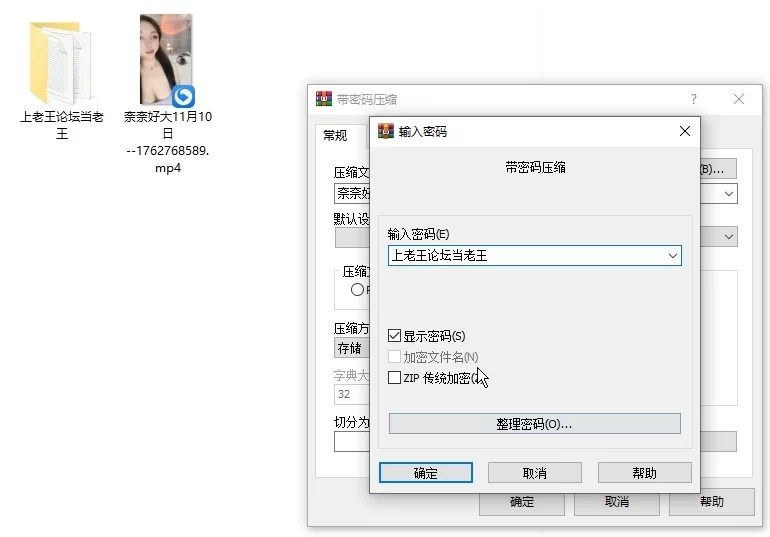Click the 确定 button in 带密码压缩 window
Image resolution: width=770 pixels, height=537 pixels.
pyautogui.click(x=522, y=504)
